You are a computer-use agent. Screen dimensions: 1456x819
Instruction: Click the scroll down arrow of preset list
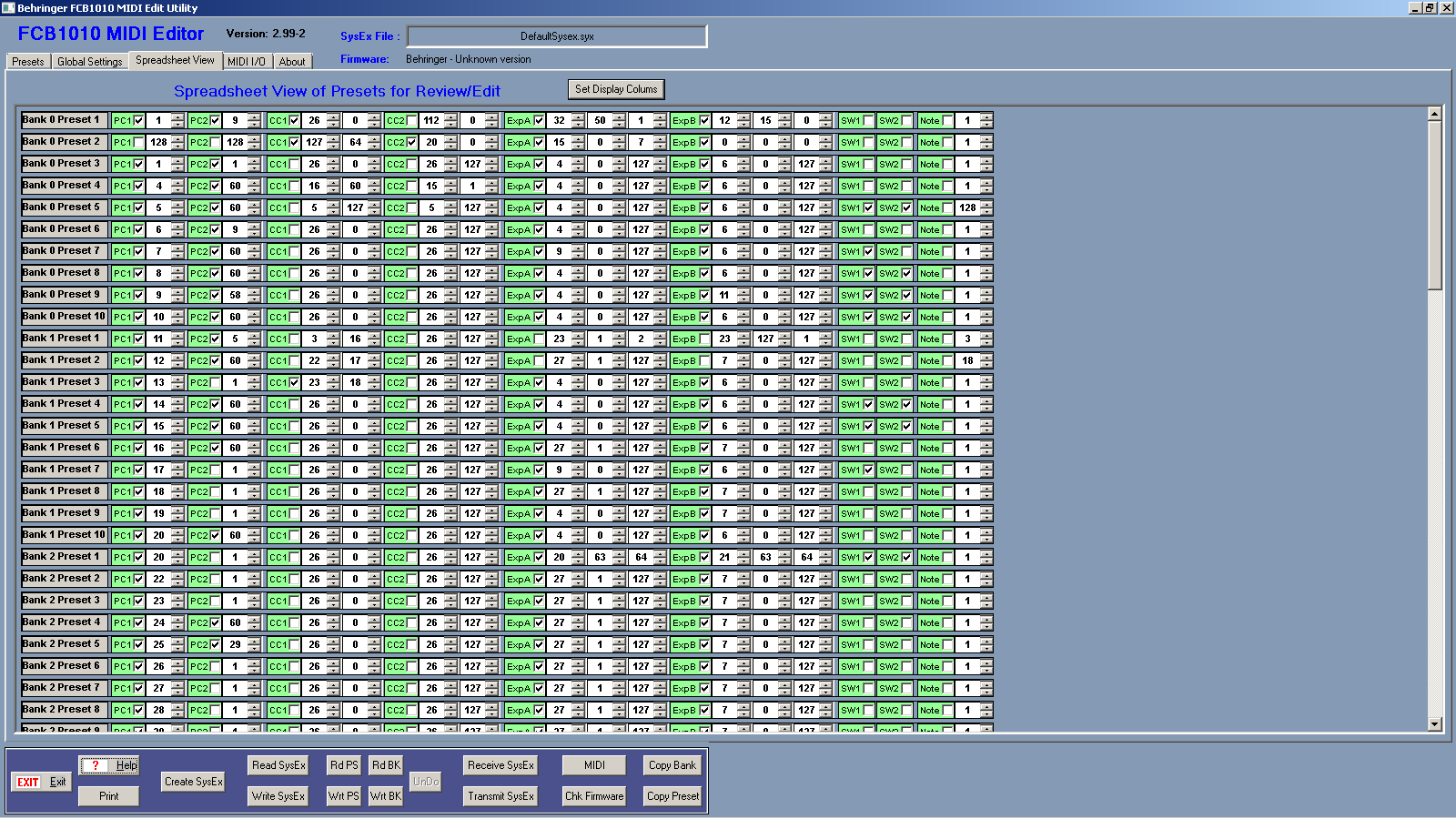tap(1435, 724)
